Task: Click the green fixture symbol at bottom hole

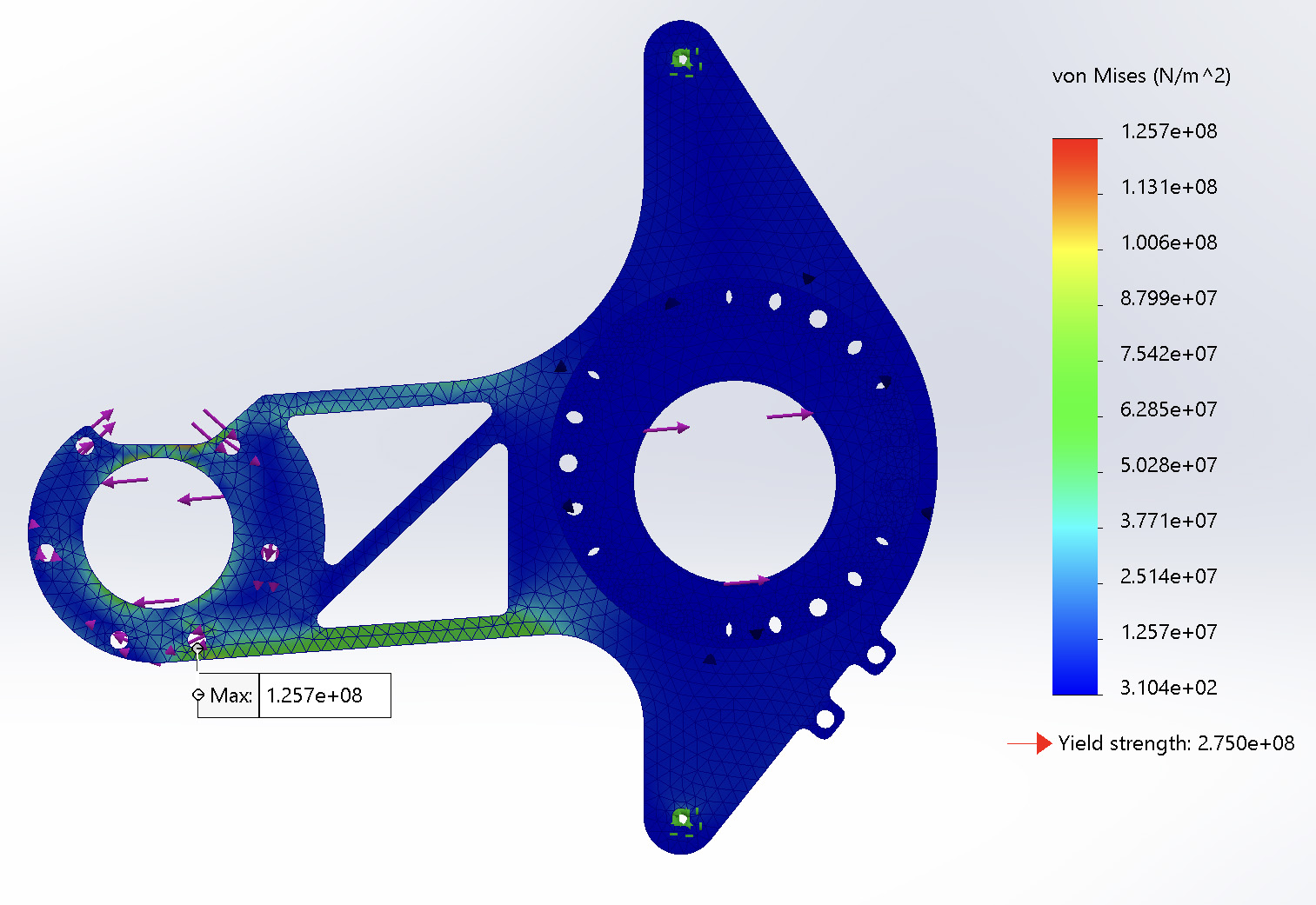Action: [x=683, y=819]
